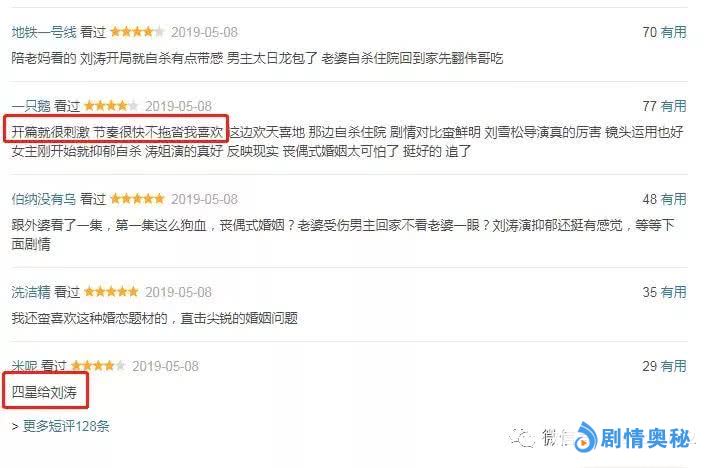
Task: Select the highlighted text 四星给刘涛
Action: coord(44,392)
